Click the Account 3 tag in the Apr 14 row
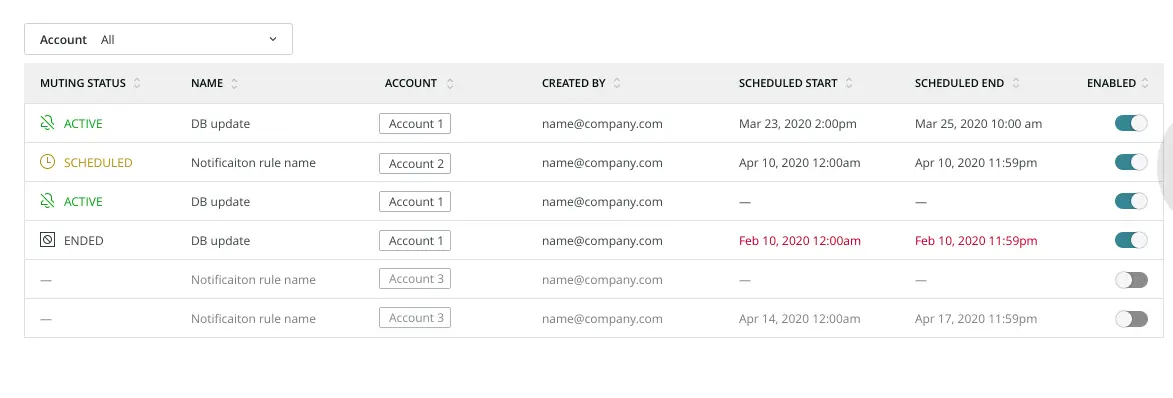The width and height of the screenshot is (1173, 398). click(x=415, y=318)
